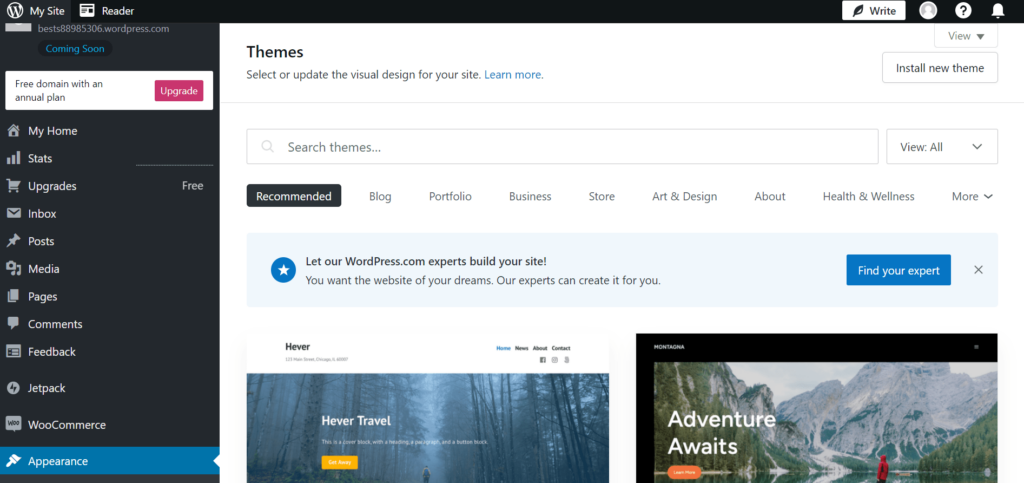1024x483 pixels.
Task: Open the Jetpack sidebar label
Action: pos(46,388)
